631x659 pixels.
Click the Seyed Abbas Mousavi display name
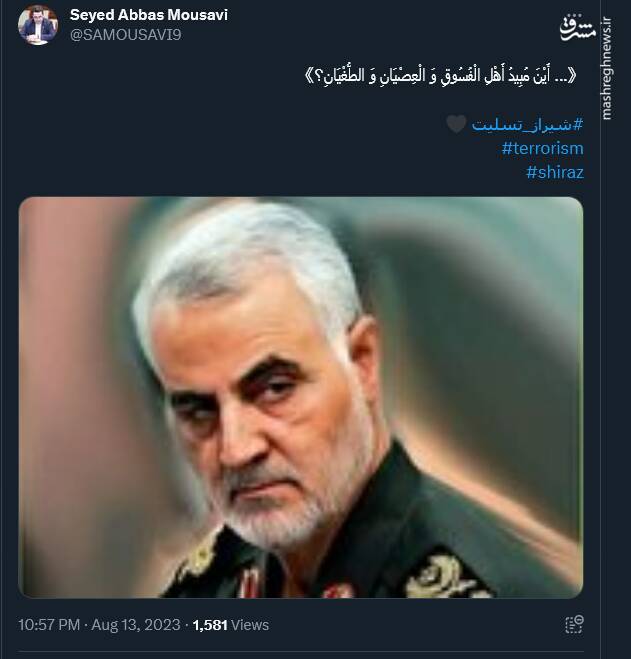(148, 15)
